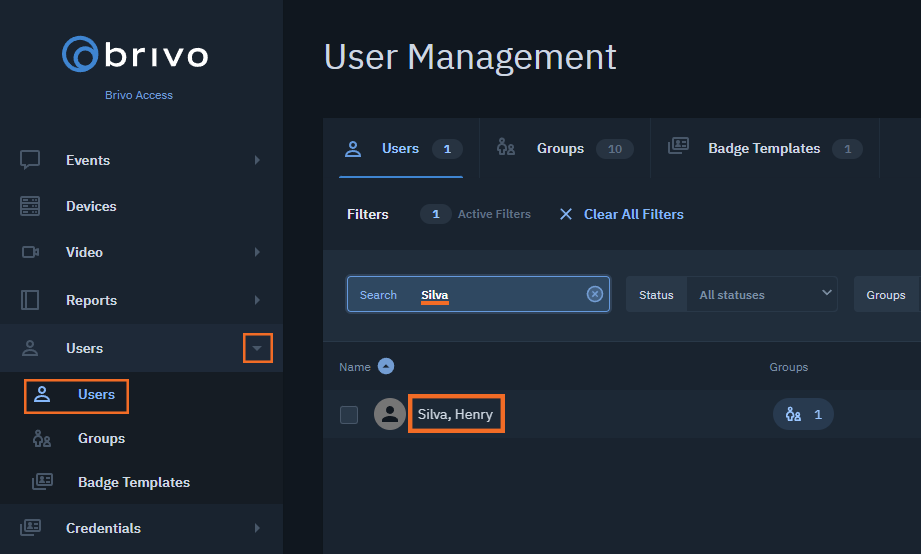Open the All statuses dropdown

[761, 294]
